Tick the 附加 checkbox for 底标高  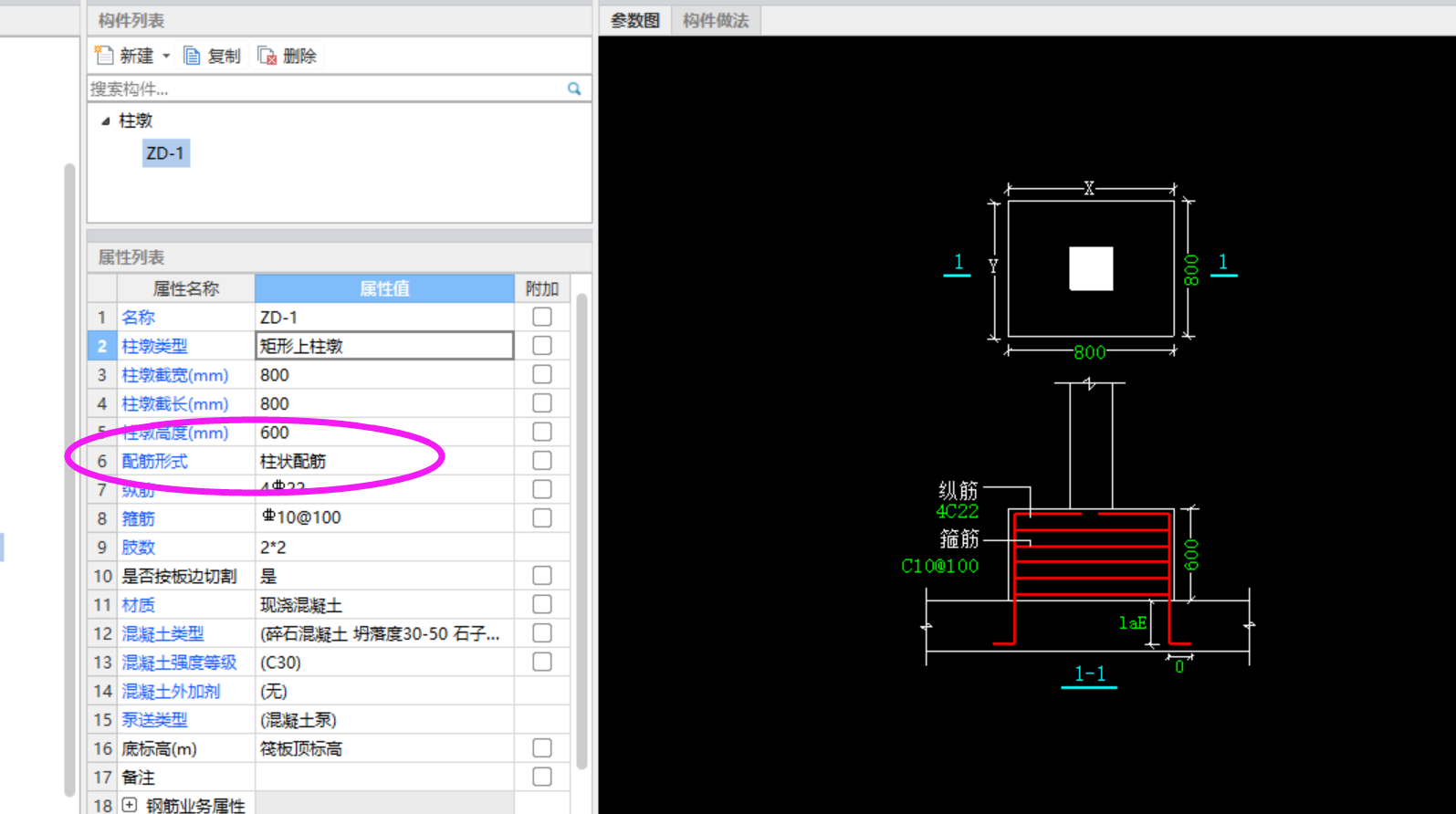pos(542,748)
